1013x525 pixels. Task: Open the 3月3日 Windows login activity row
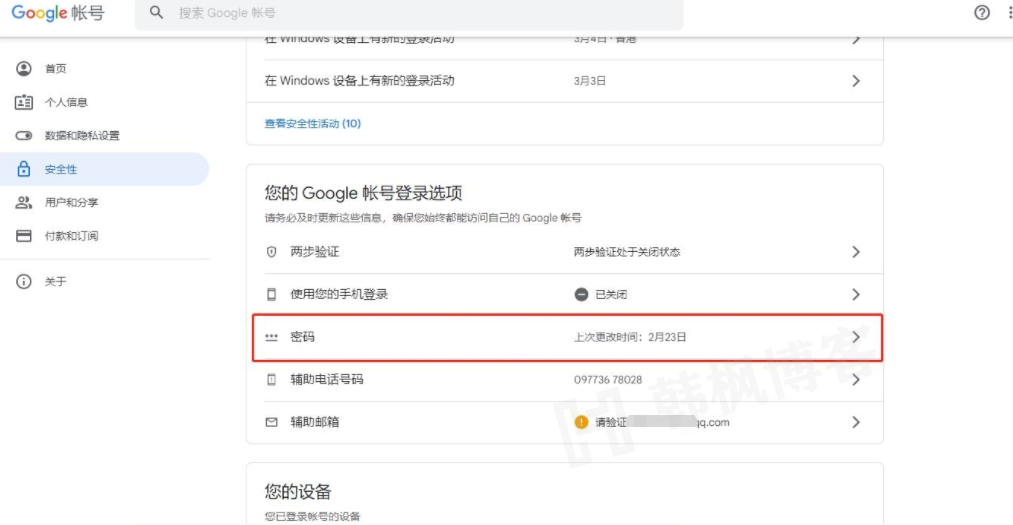pos(565,81)
